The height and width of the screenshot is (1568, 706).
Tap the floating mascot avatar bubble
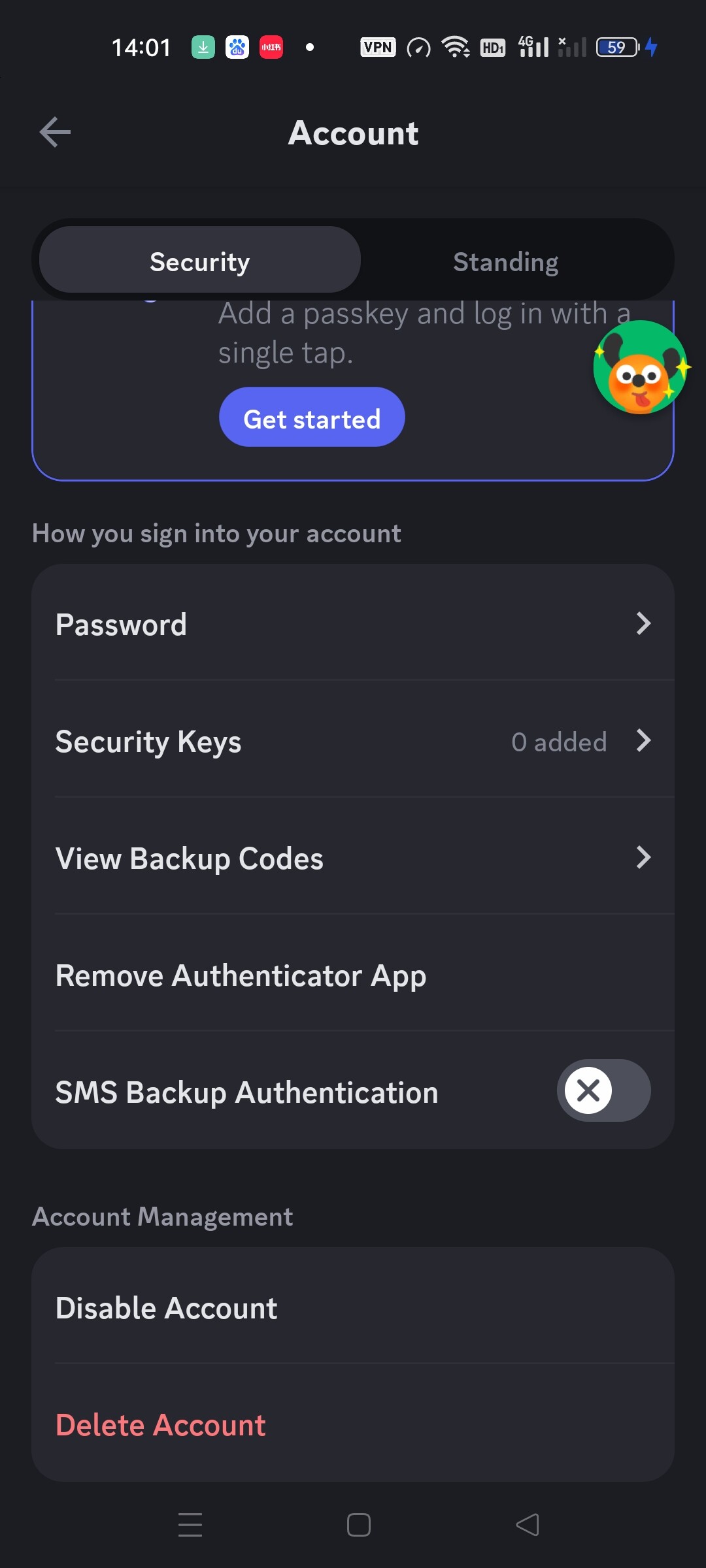pos(640,367)
